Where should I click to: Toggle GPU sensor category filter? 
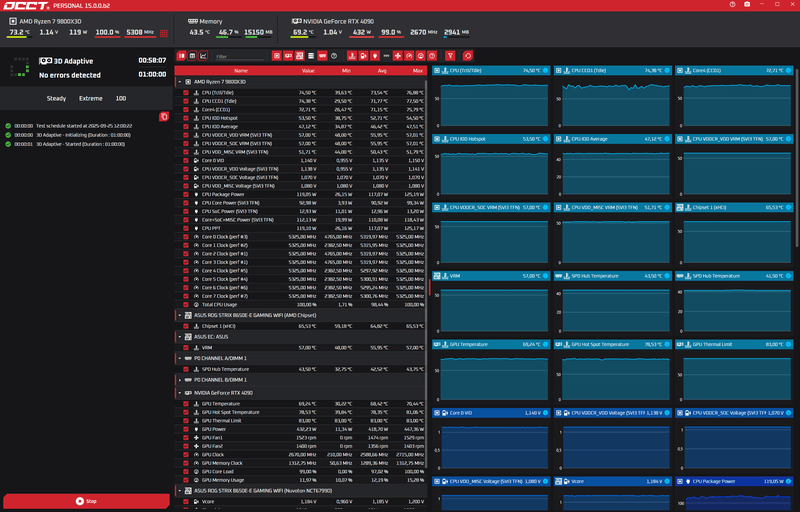click(x=288, y=56)
